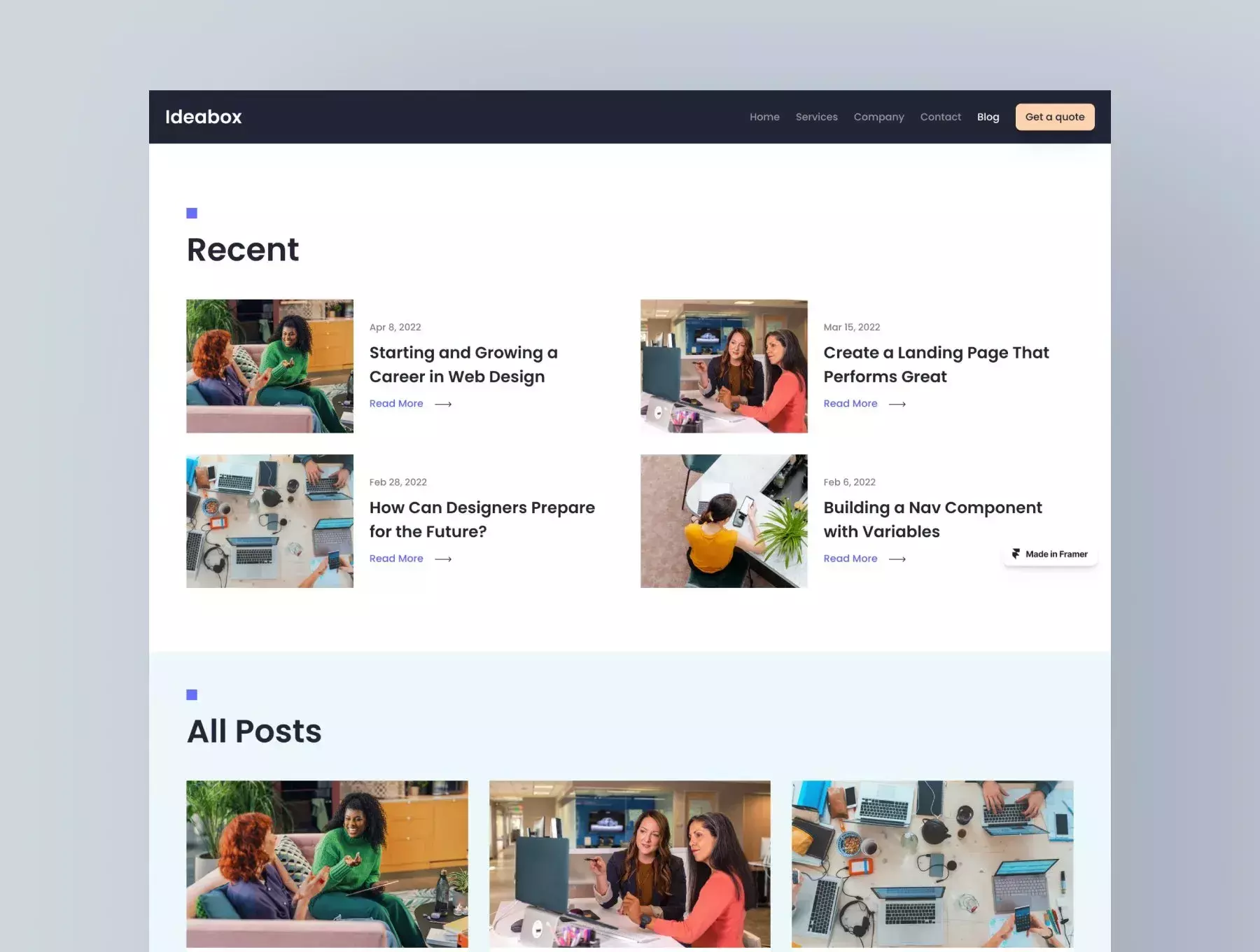Click the Framer logo icon in the badge
1260x952 pixels.
pos(1016,554)
